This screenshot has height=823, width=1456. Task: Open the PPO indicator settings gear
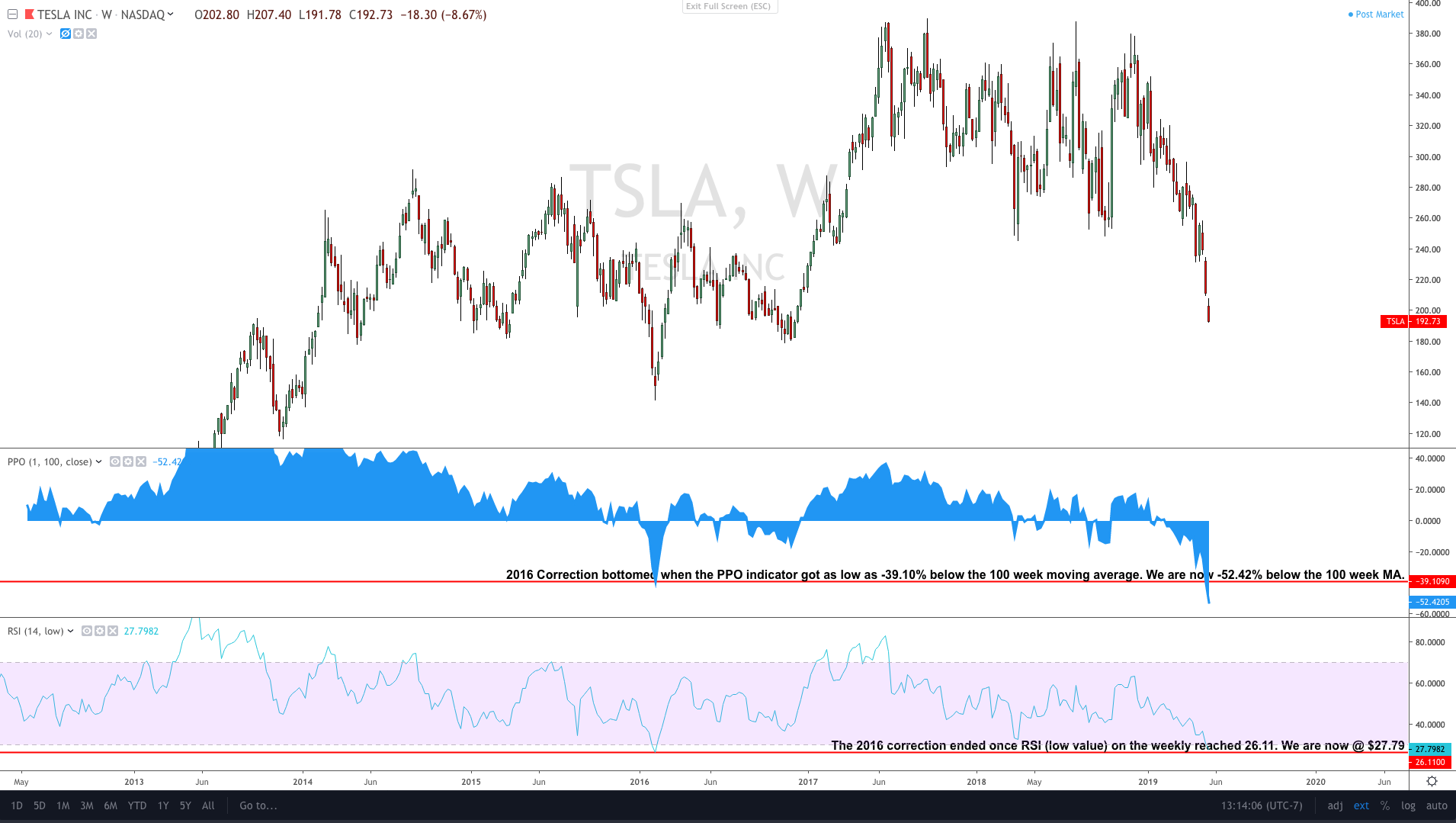tap(128, 461)
